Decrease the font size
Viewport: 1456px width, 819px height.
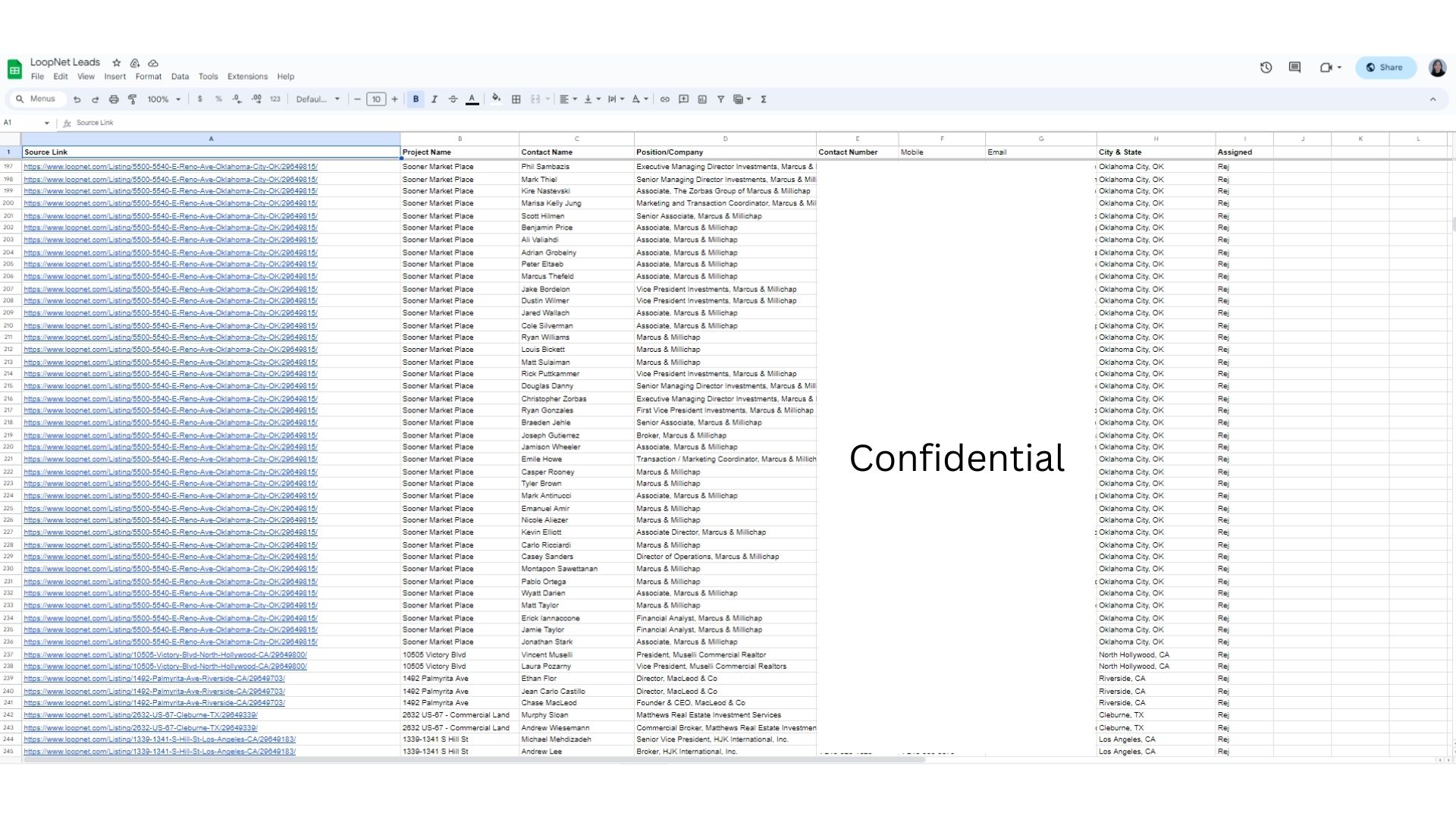(x=357, y=99)
